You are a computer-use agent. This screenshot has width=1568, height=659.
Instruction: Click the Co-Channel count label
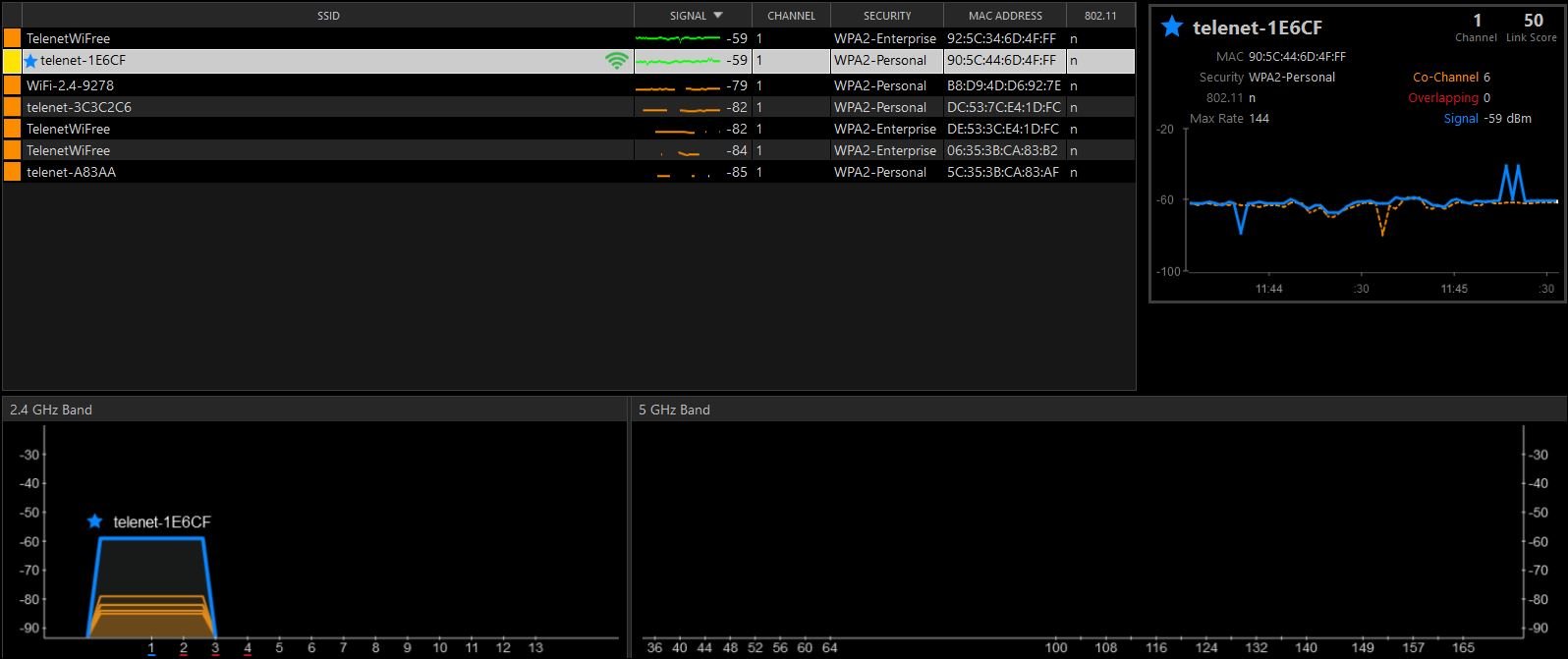pyautogui.click(x=1445, y=77)
